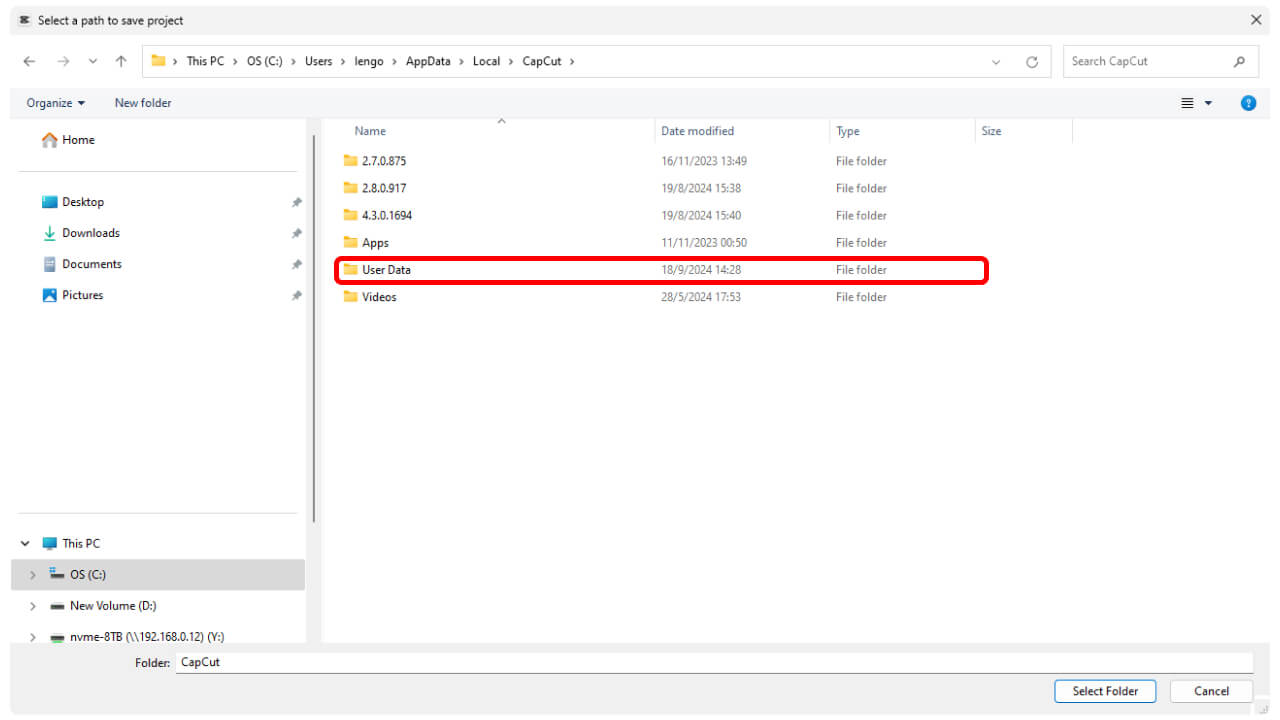Viewport: 1280px width, 720px height.
Task: Open the Help question mark icon
Action: click(x=1248, y=103)
